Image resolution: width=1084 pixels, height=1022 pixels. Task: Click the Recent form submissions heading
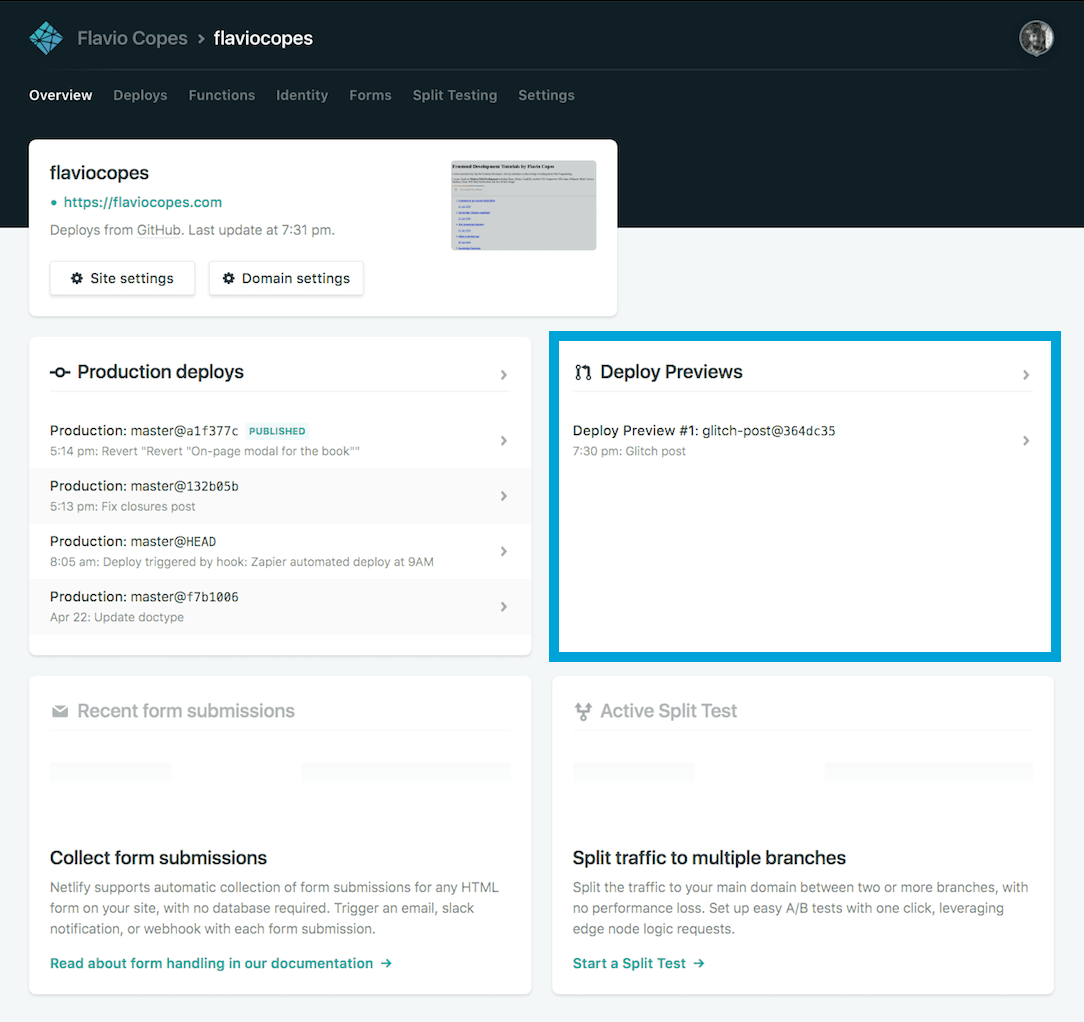click(186, 711)
